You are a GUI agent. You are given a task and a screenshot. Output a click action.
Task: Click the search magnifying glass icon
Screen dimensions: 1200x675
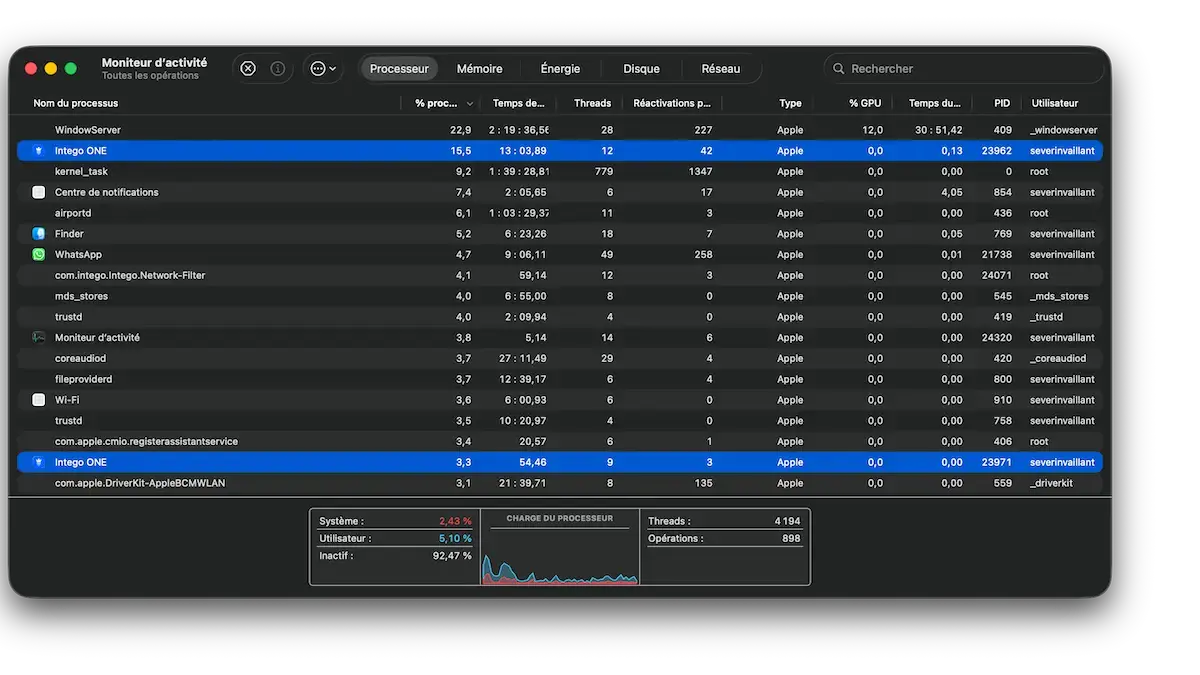tap(838, 69)
